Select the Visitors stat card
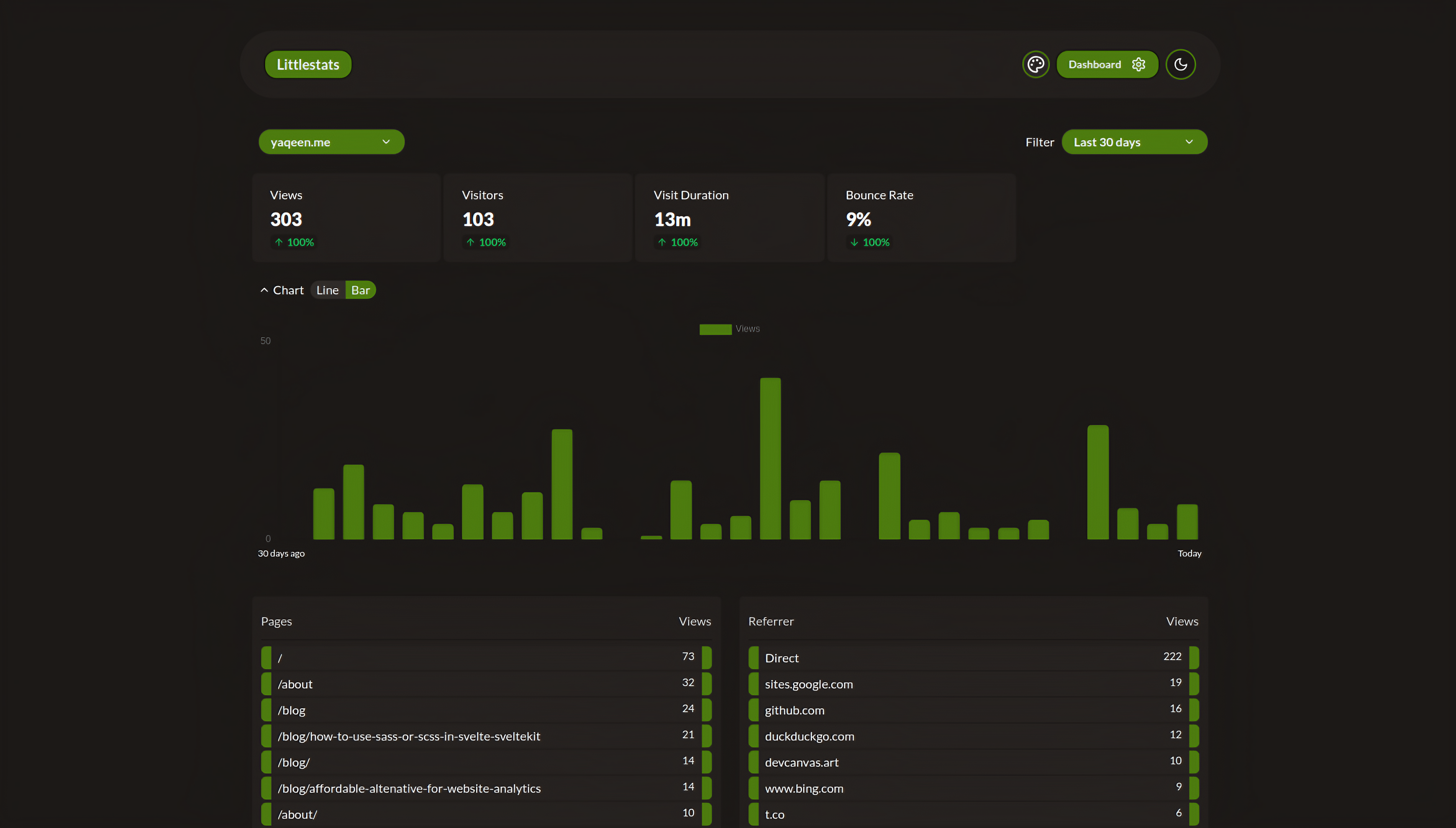Screen dimensions: 1456x828 [538, 217]
